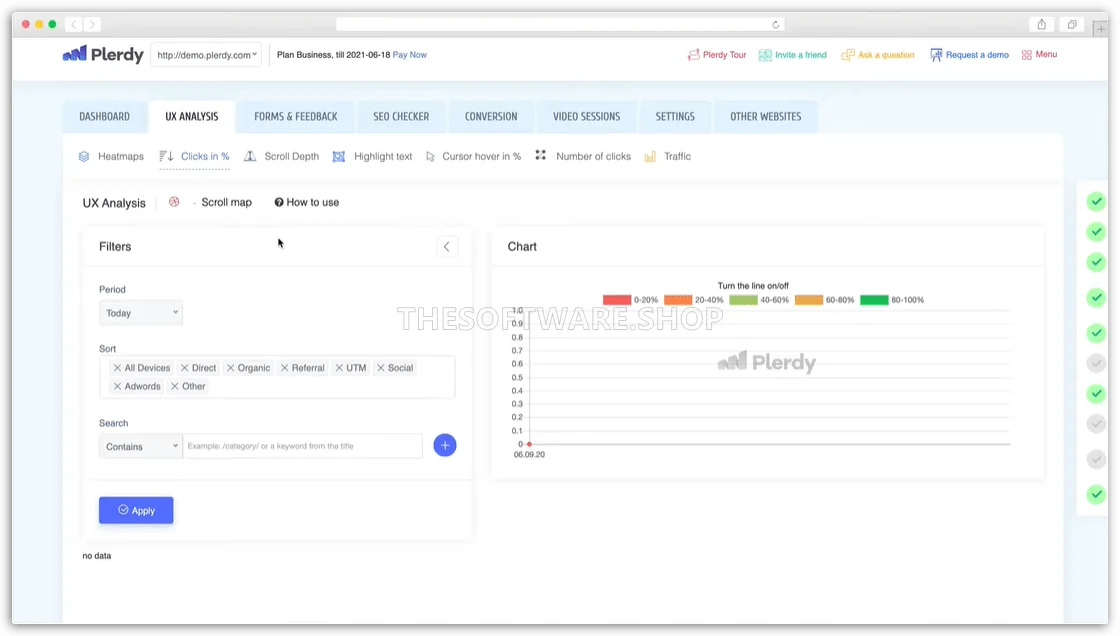Toggle the 80-100% chart line on/off
This screenshot has width=1120, height=636.
pos(873,299)
